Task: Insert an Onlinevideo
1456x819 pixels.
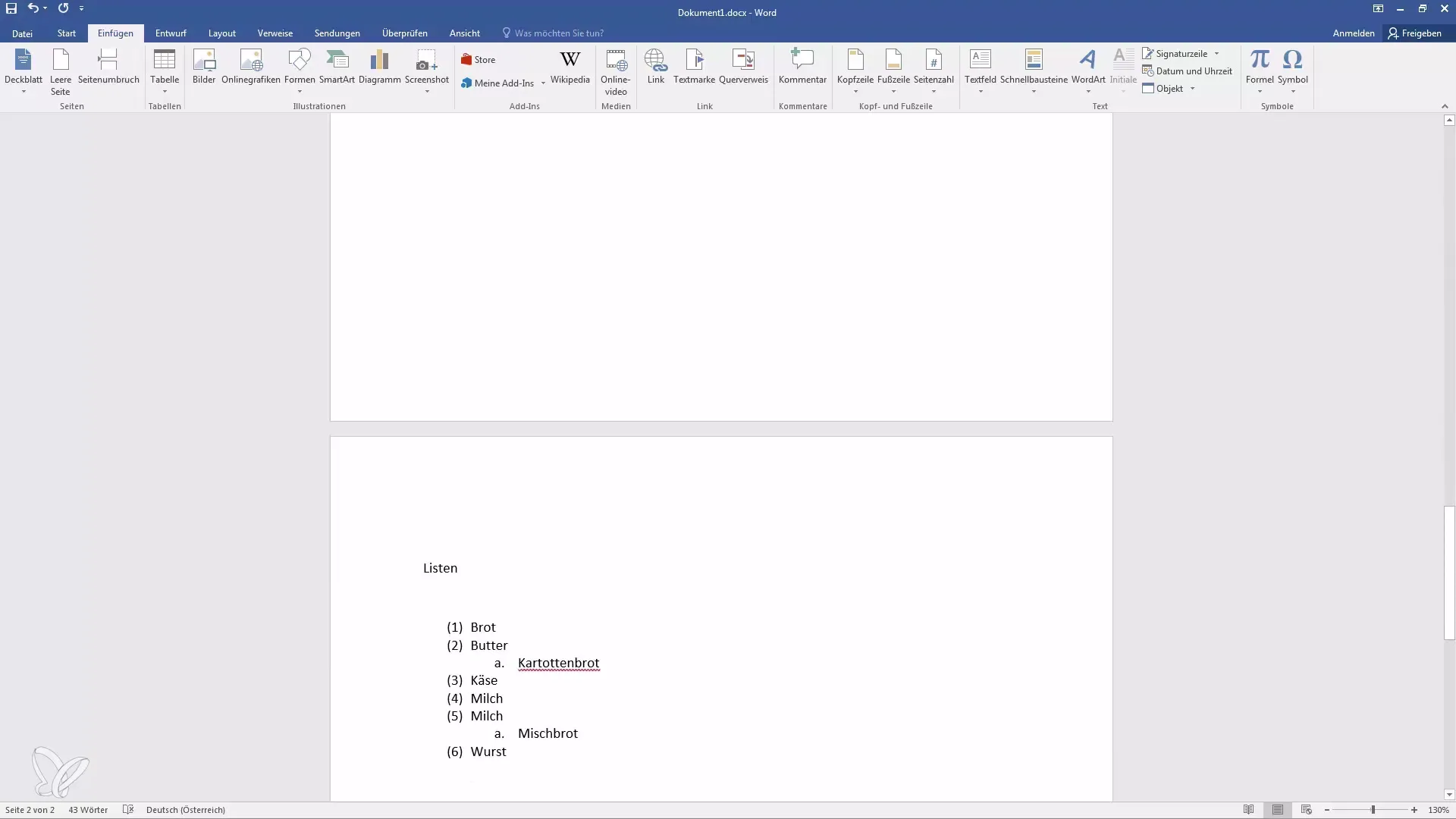Action: pyautogui.click(x=616, y=72)
